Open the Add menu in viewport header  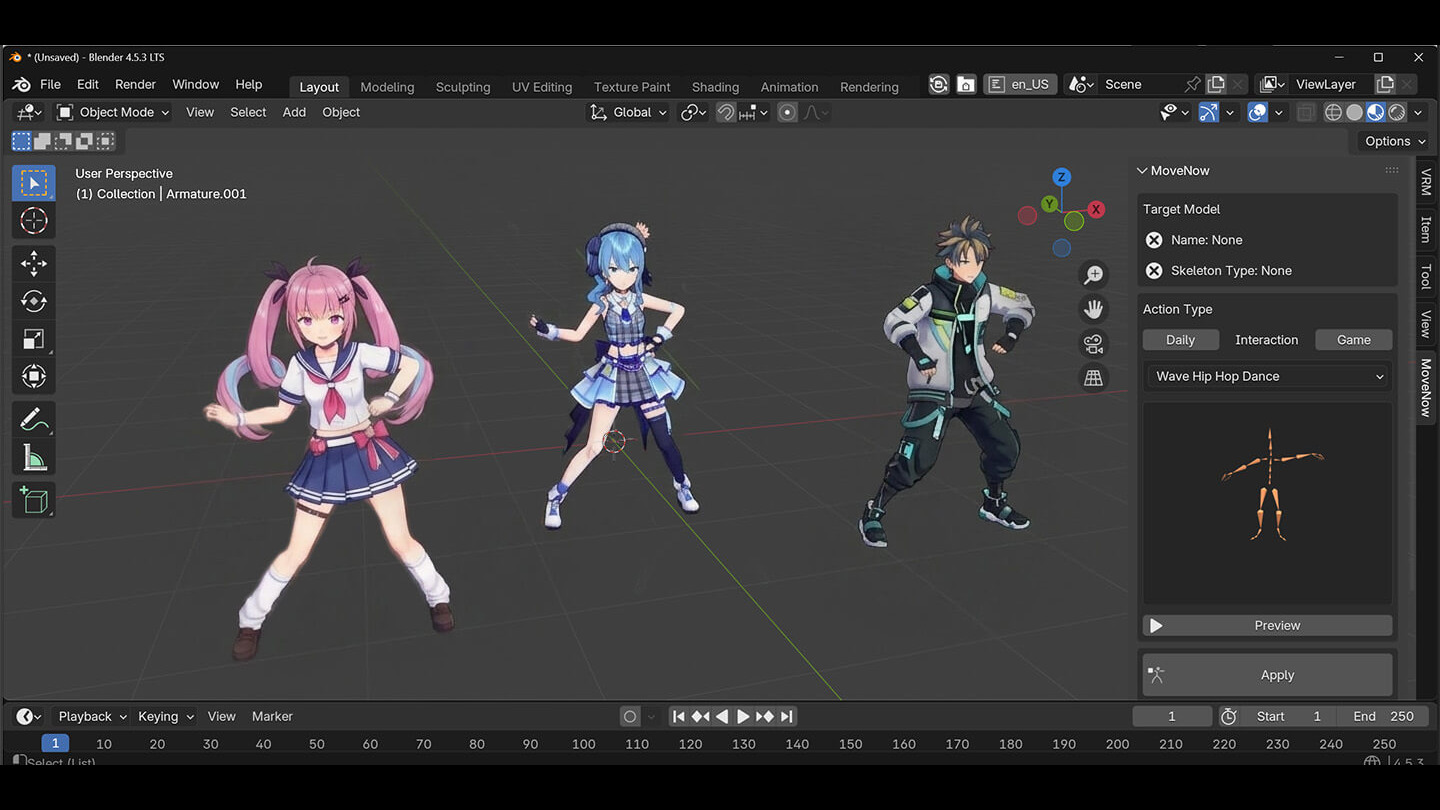tap(294, 112)
